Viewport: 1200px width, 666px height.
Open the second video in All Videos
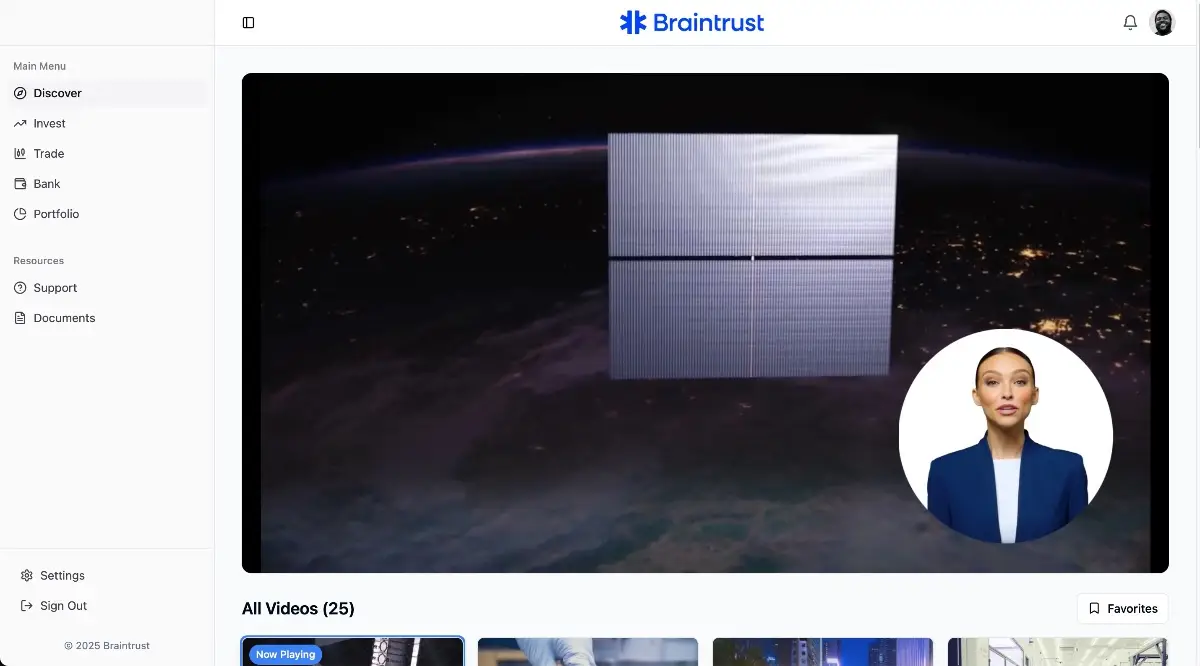587,652
